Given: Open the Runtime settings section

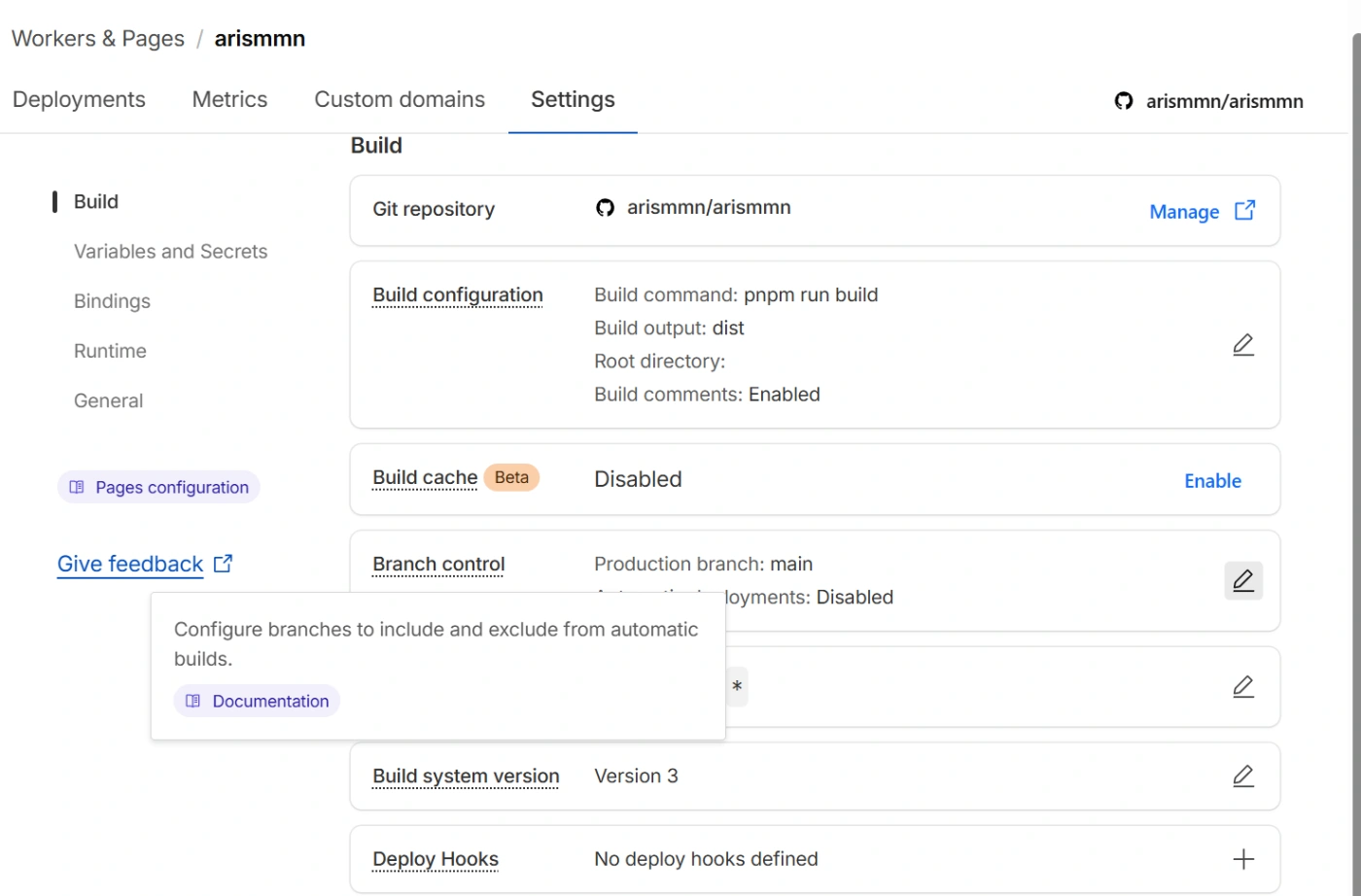Looking at the screenshot, I should click(110, 351).
